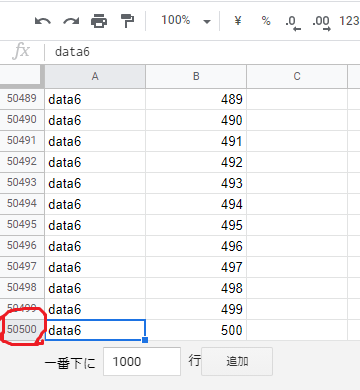Image resolution: width=360 pixels, height=390 pixels.
Task: Select row header 50491
Action: pos(22,141)
